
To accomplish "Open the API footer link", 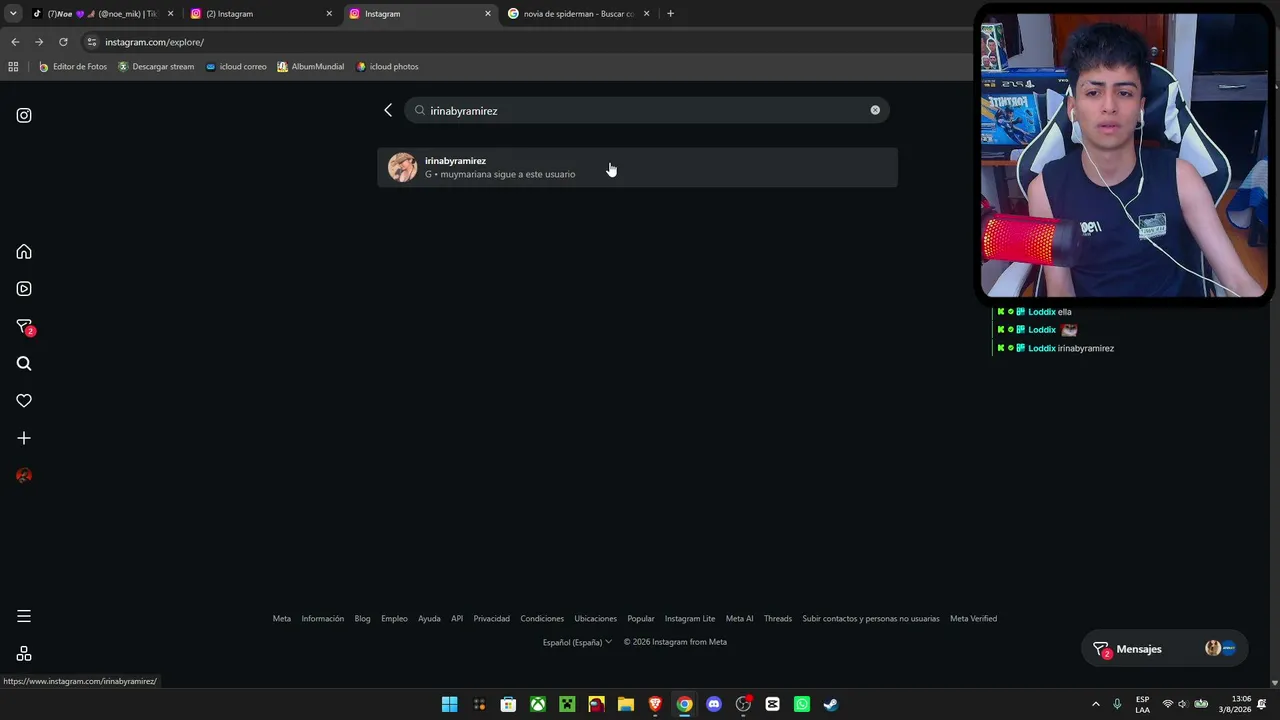I will (x=457, y=618).
